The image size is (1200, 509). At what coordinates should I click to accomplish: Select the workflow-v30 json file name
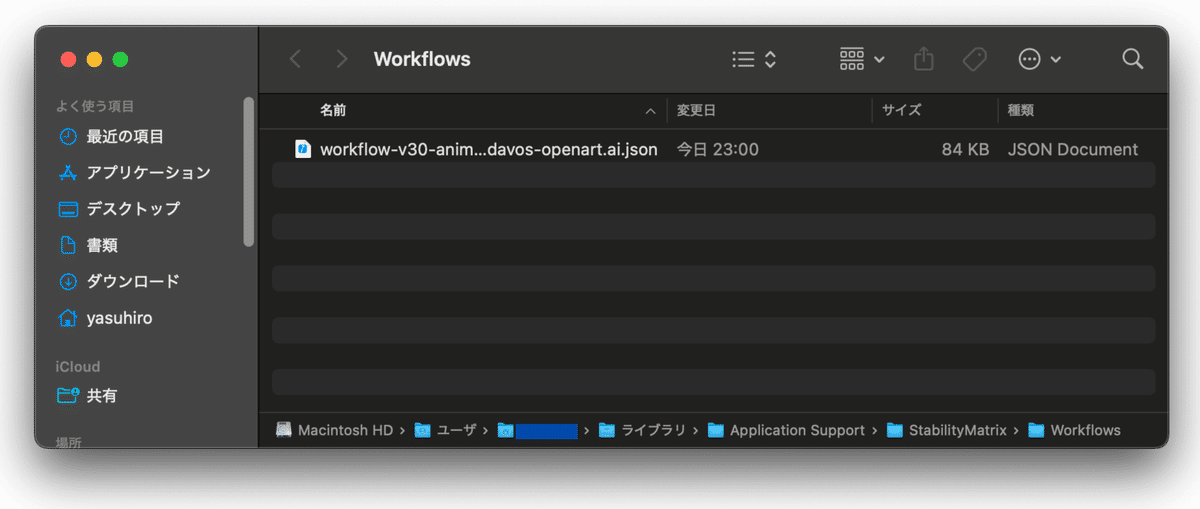point(489,149)
